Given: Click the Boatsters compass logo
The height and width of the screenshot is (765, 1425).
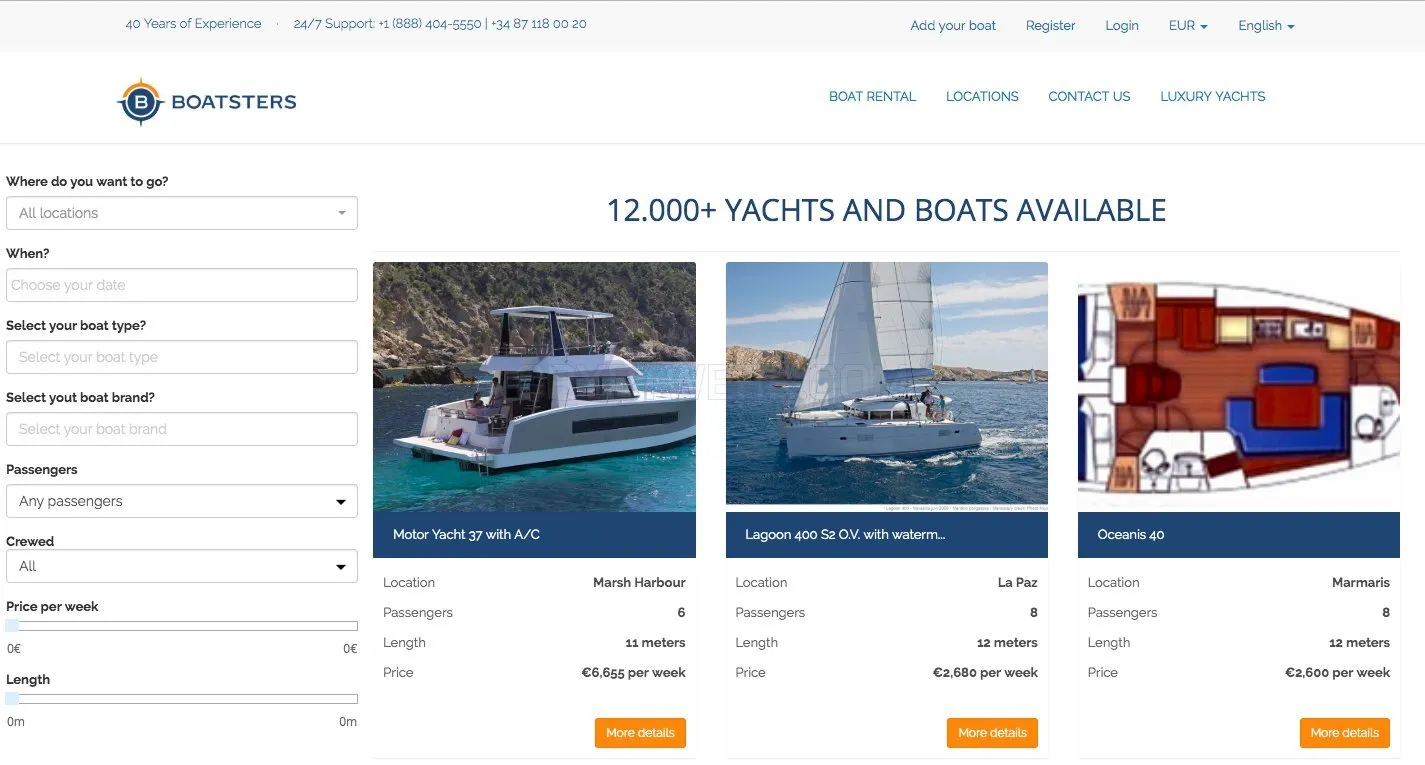Looking at the screenshot, I should coord(140,101).
